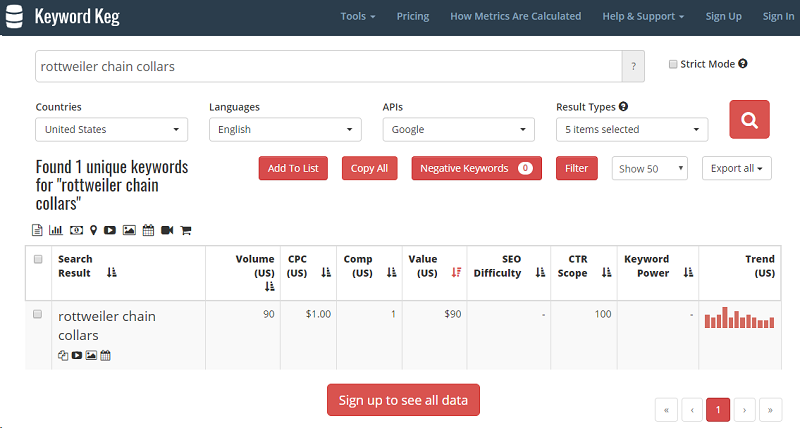Open the Show 50 rows dropdown
The height and width of the screenshot is (428, 800).
tap(649, 168)
